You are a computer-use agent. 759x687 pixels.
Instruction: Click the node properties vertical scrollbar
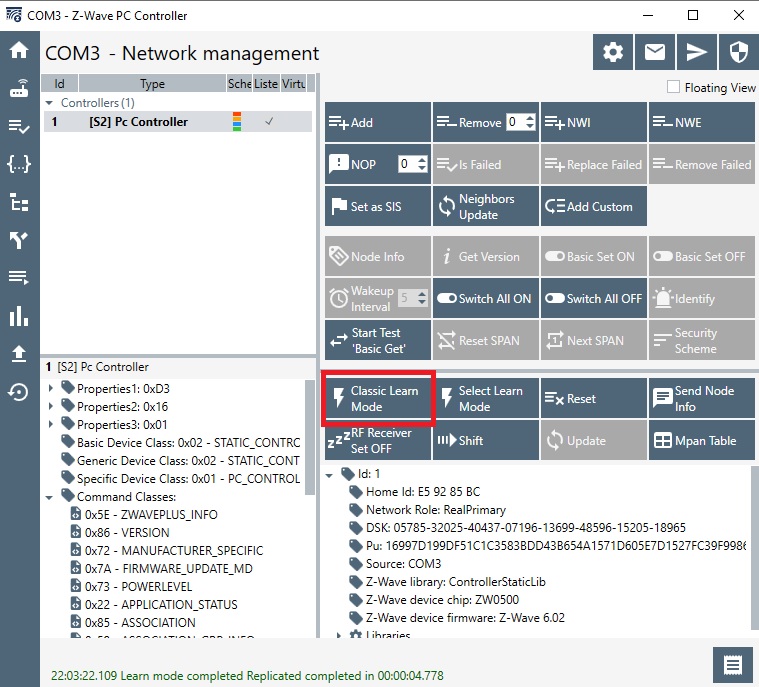click(x=310, y=438)
